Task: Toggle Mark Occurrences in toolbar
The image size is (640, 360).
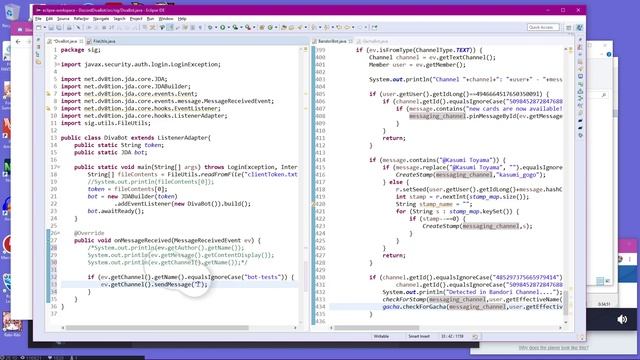Action: [171, 27]
